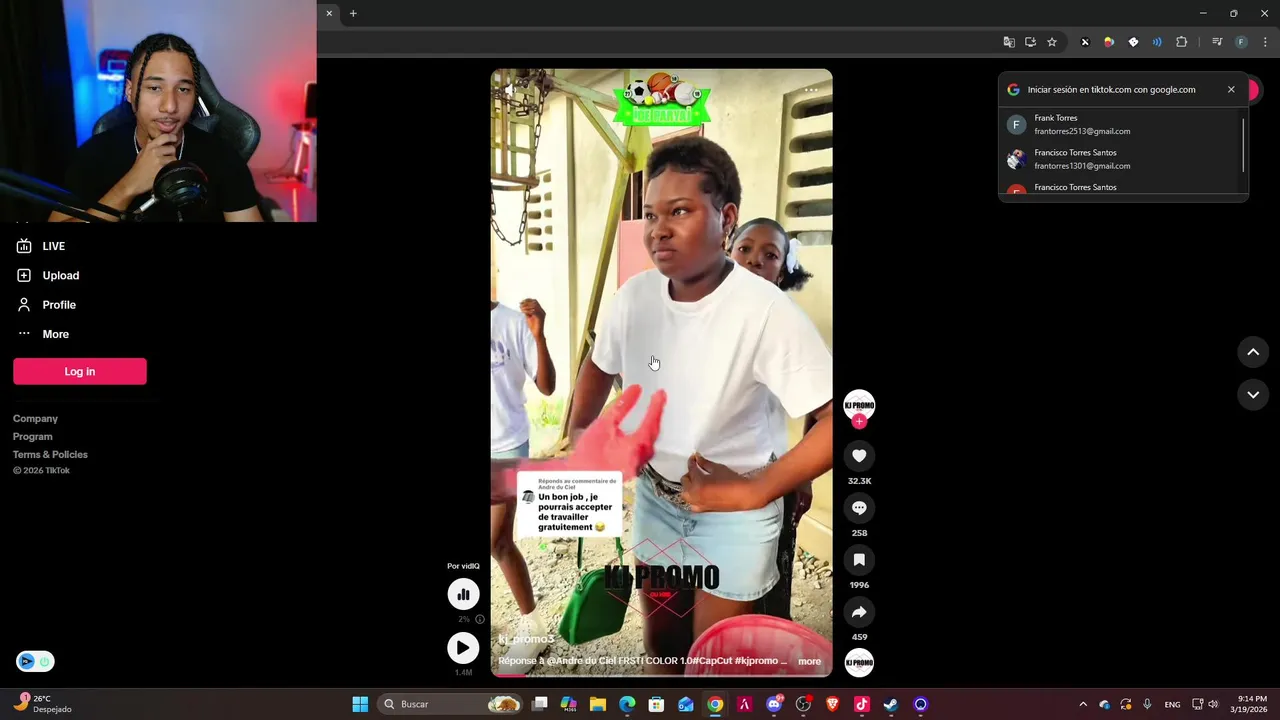Click the blue pill extension widget toggle

tap(35, 661)
